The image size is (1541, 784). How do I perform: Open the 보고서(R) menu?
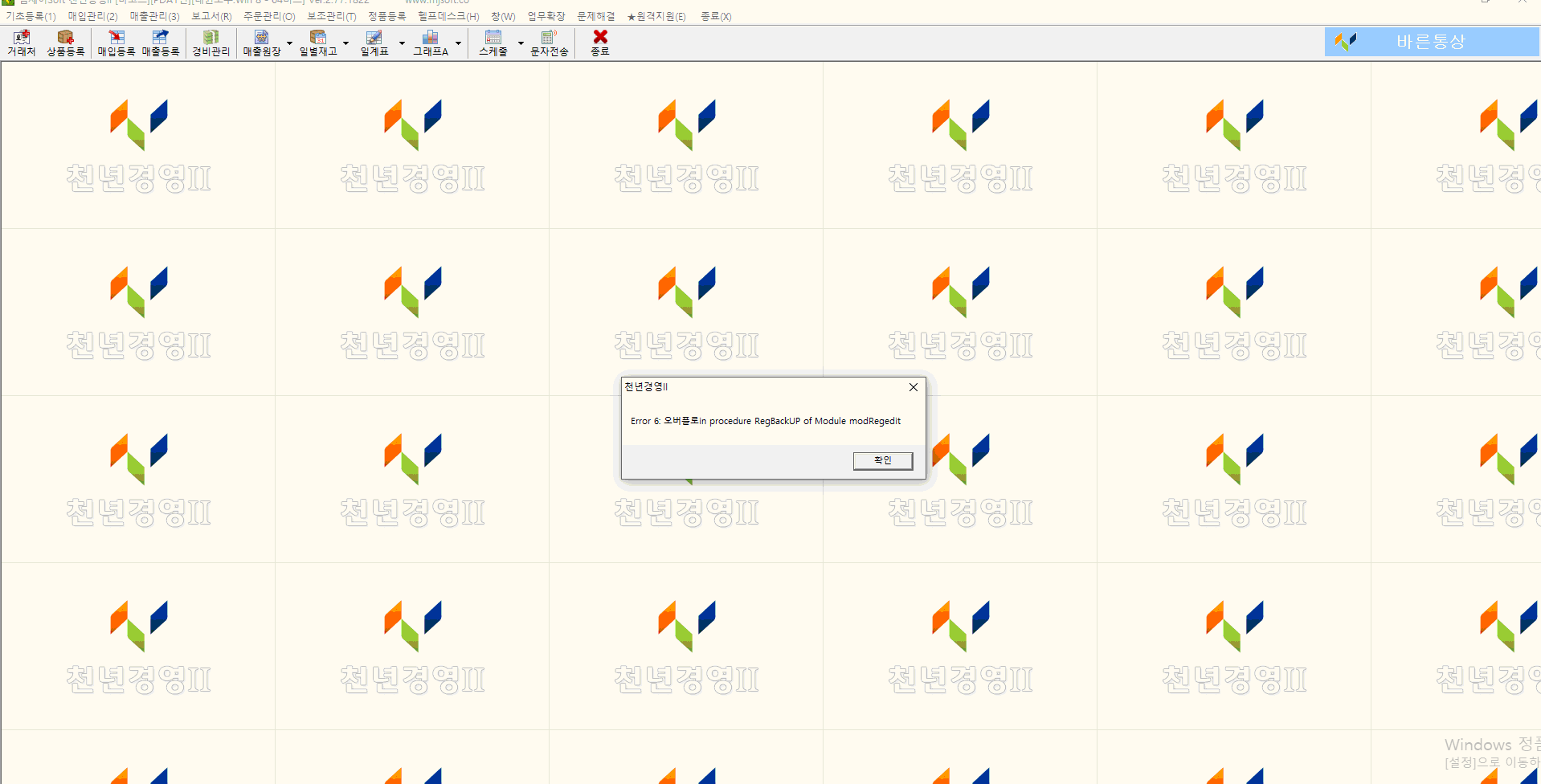211,16
